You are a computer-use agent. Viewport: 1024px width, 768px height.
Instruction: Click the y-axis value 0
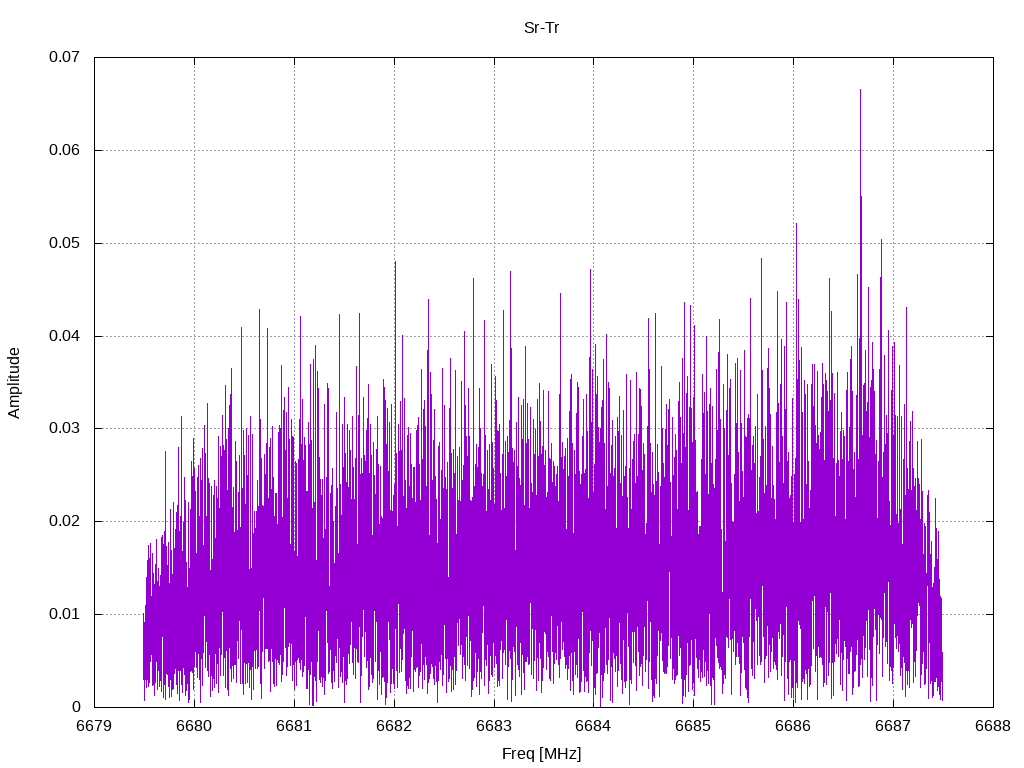[76, 707]
